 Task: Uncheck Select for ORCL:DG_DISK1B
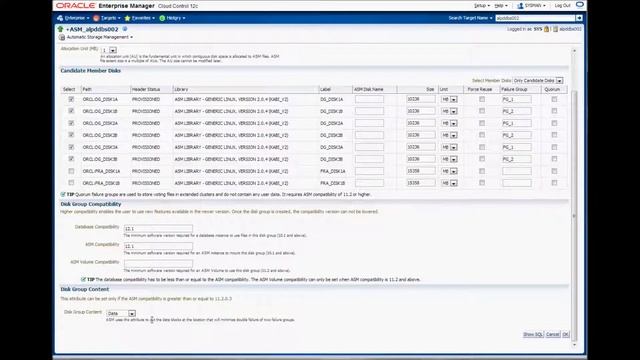[x=71, y=111]
